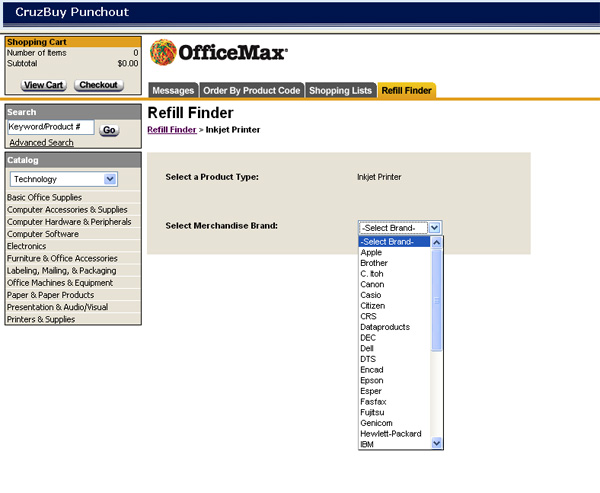
Task: Open Printers & Supplies category
Action: (x=41, y=319)
